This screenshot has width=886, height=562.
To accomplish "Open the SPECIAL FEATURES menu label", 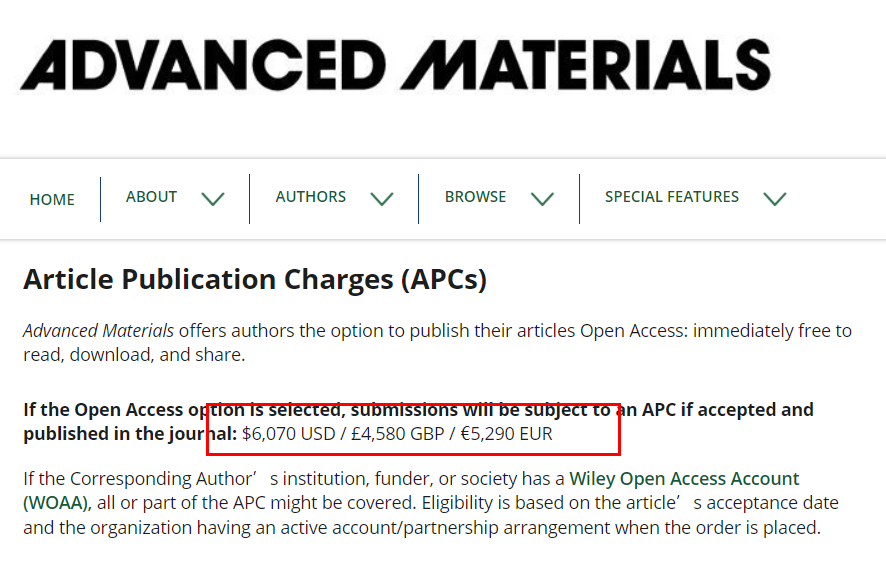I will click(x=672, y=197).
